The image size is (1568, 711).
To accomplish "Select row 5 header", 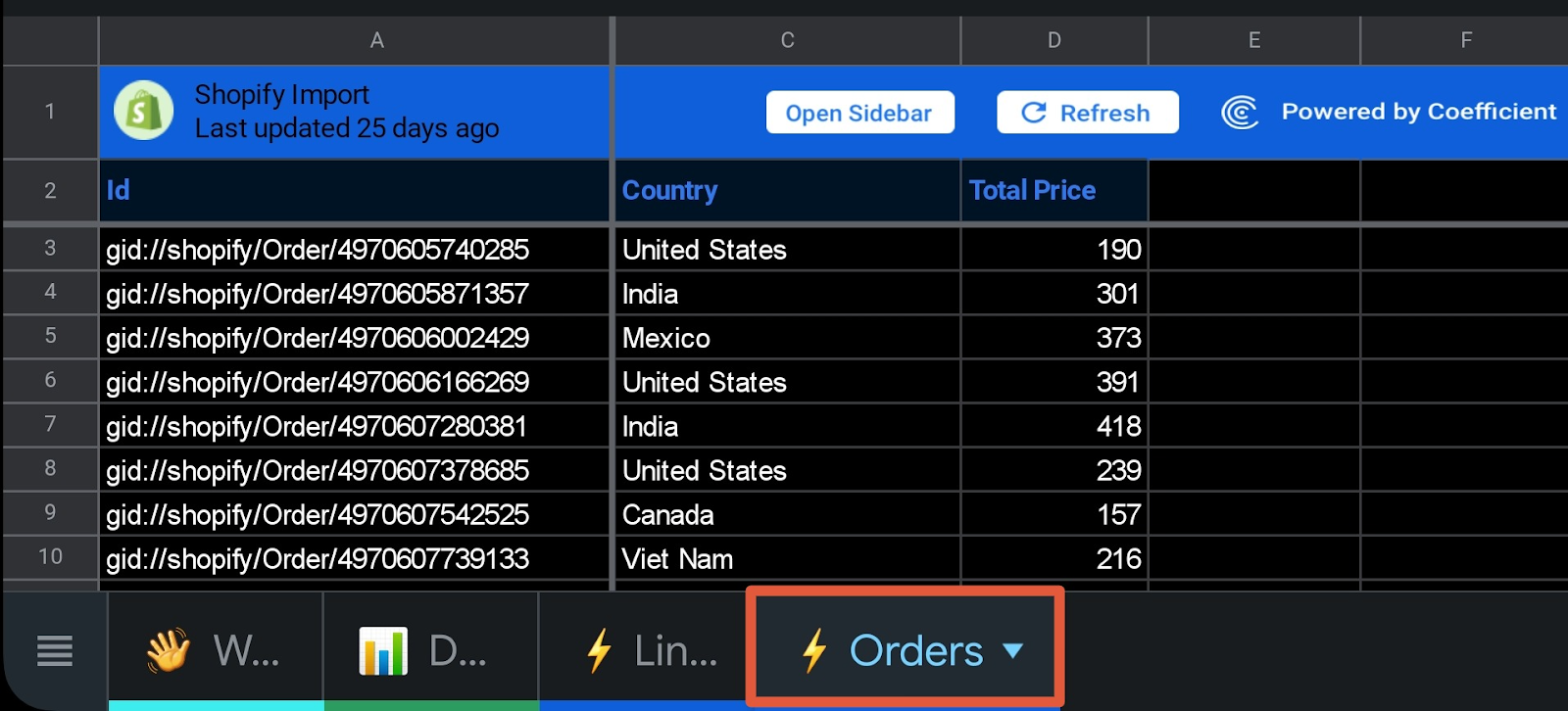I will pyautogui.click(x=50, y=336).
